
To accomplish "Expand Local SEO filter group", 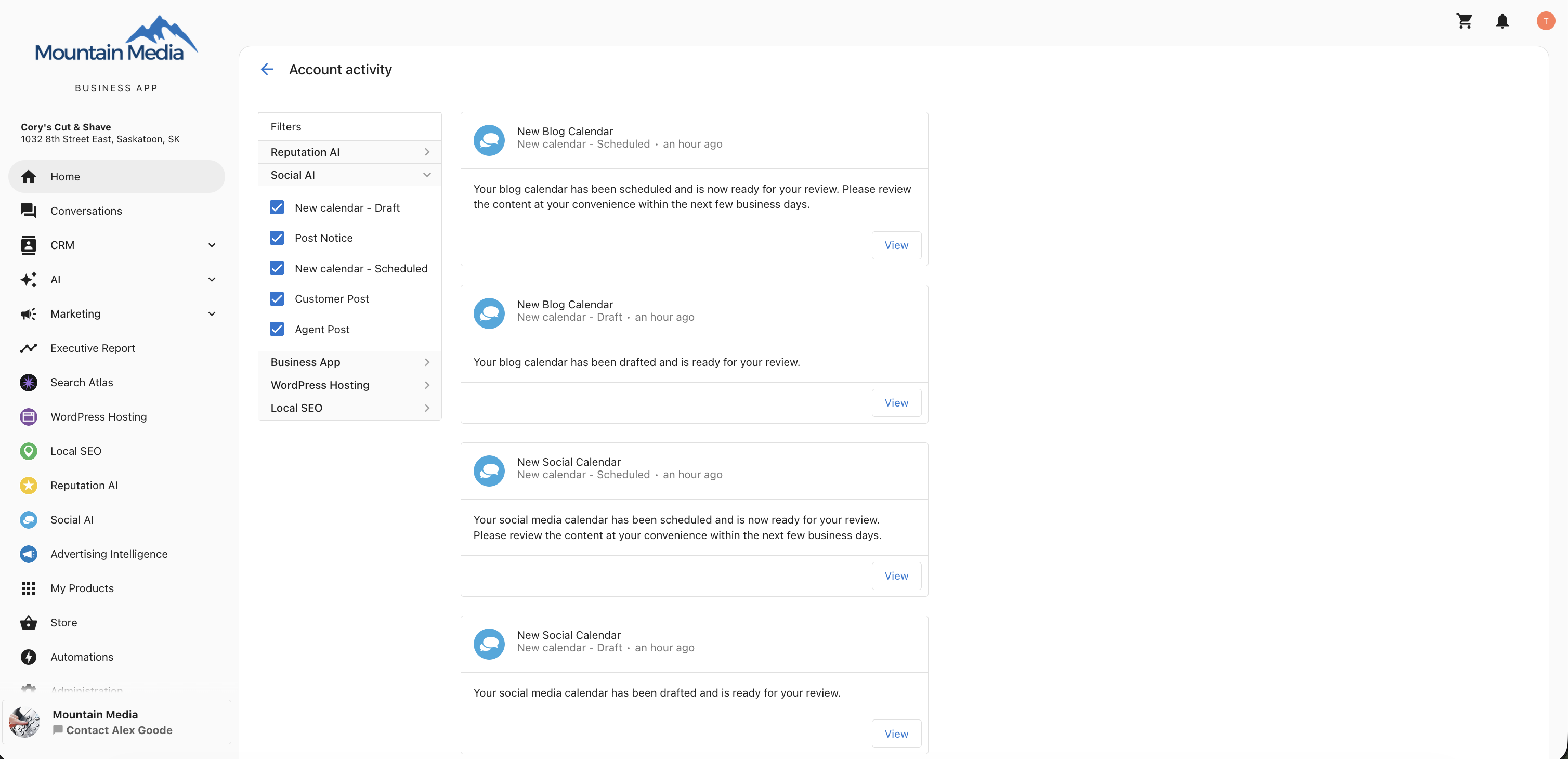I will click(350, 409).
